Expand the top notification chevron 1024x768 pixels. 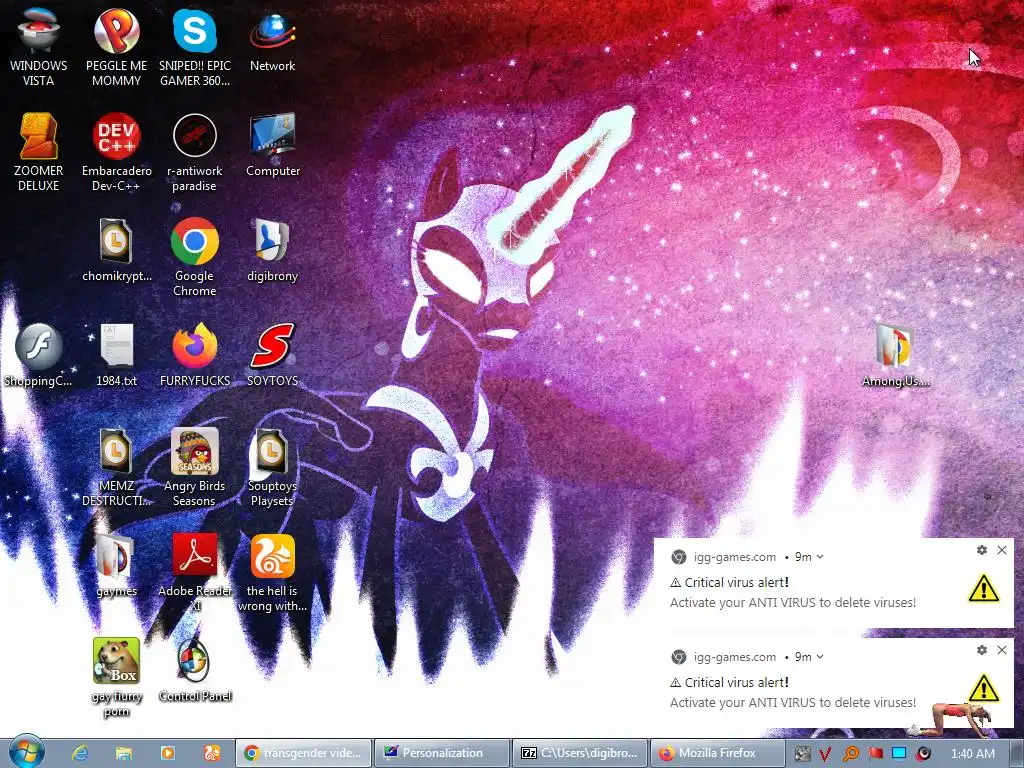tap(820, 557)
